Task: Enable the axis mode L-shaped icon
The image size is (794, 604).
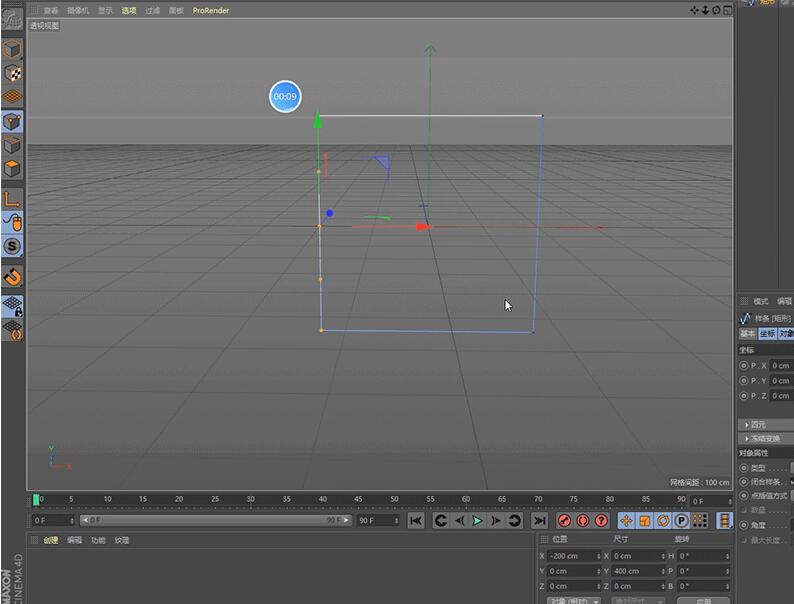Action: [x=13, y=199]
